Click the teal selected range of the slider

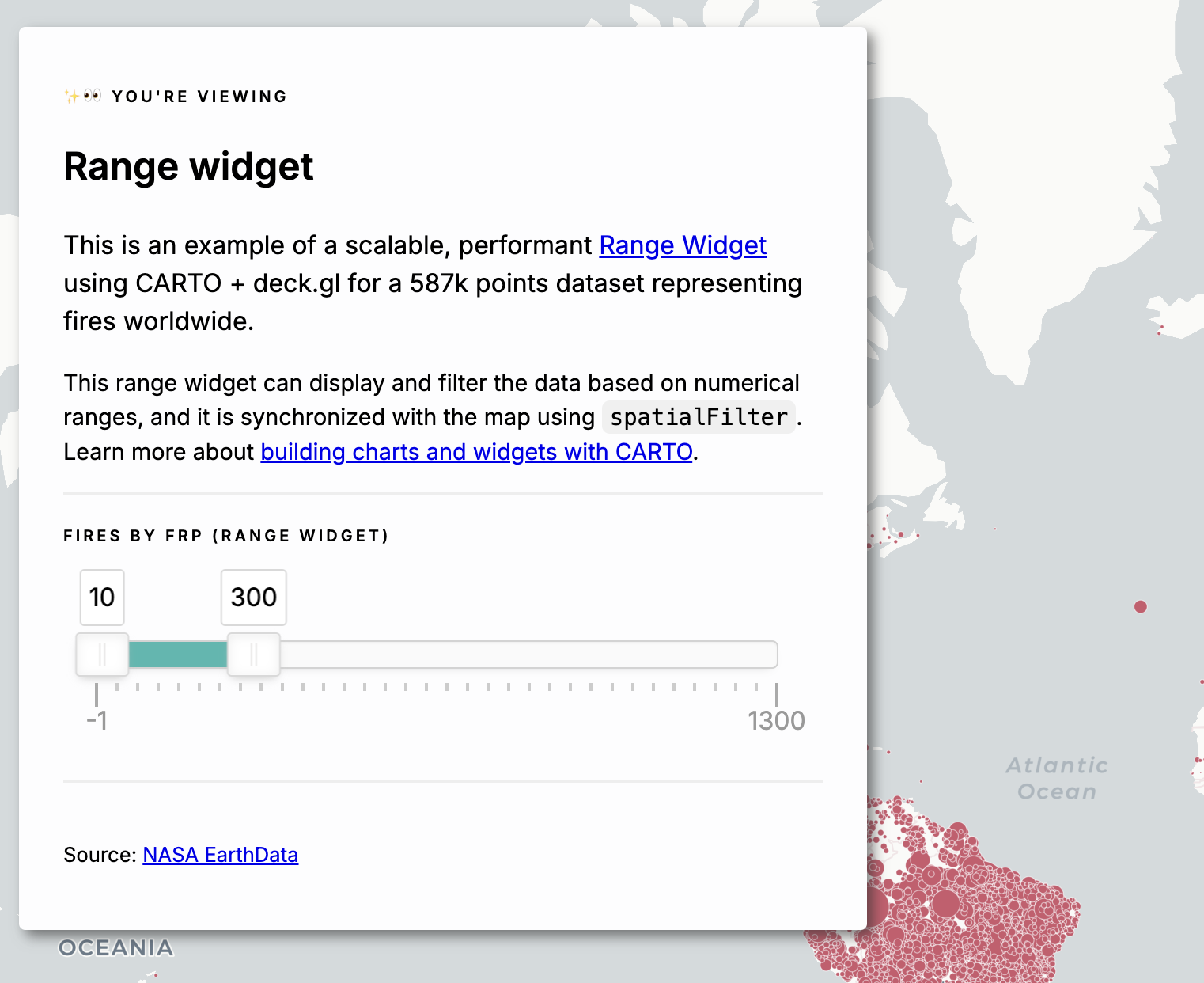click(x=177, y=655)
